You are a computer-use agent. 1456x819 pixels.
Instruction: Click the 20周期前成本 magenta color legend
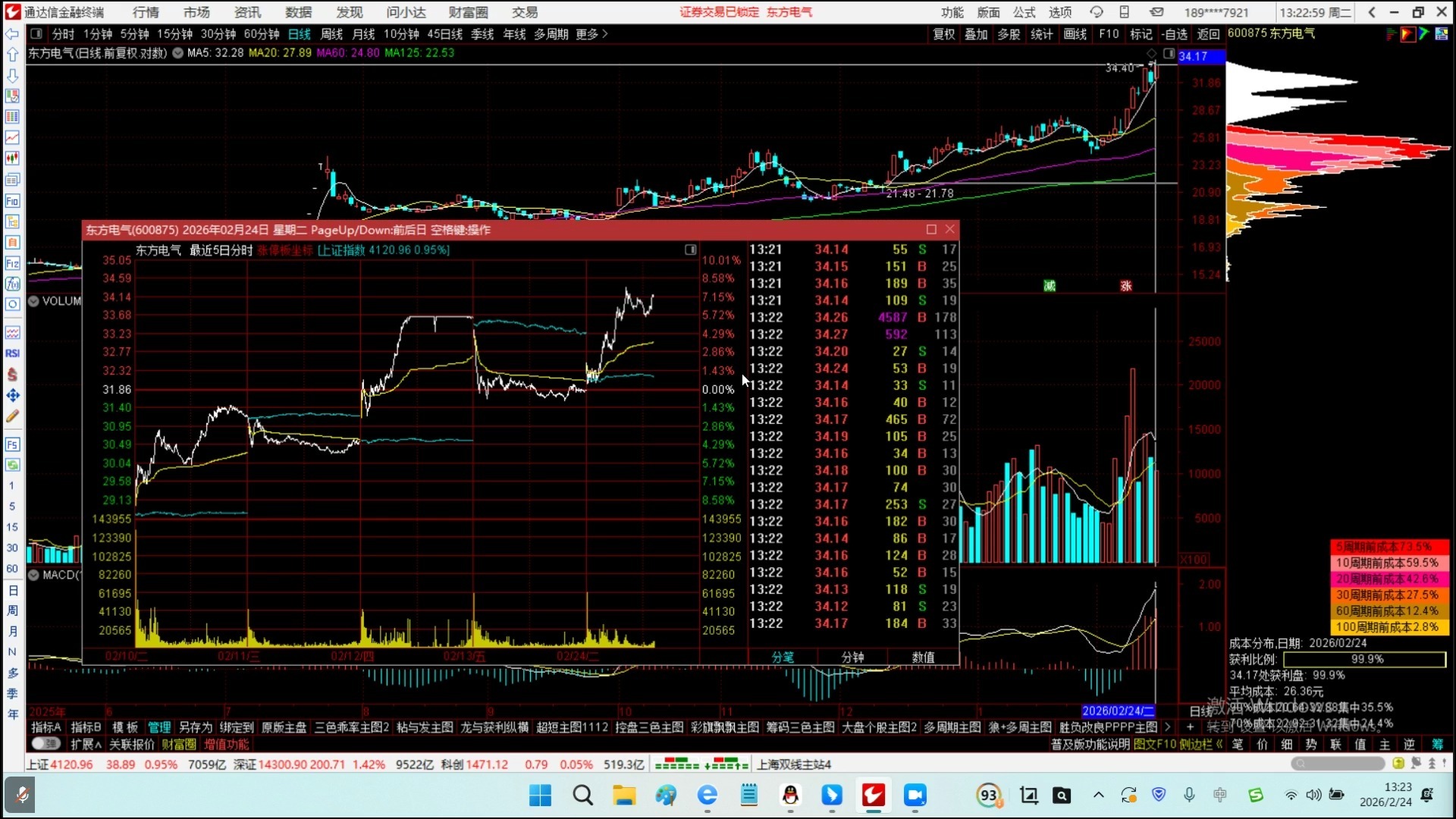point(1388,579)
